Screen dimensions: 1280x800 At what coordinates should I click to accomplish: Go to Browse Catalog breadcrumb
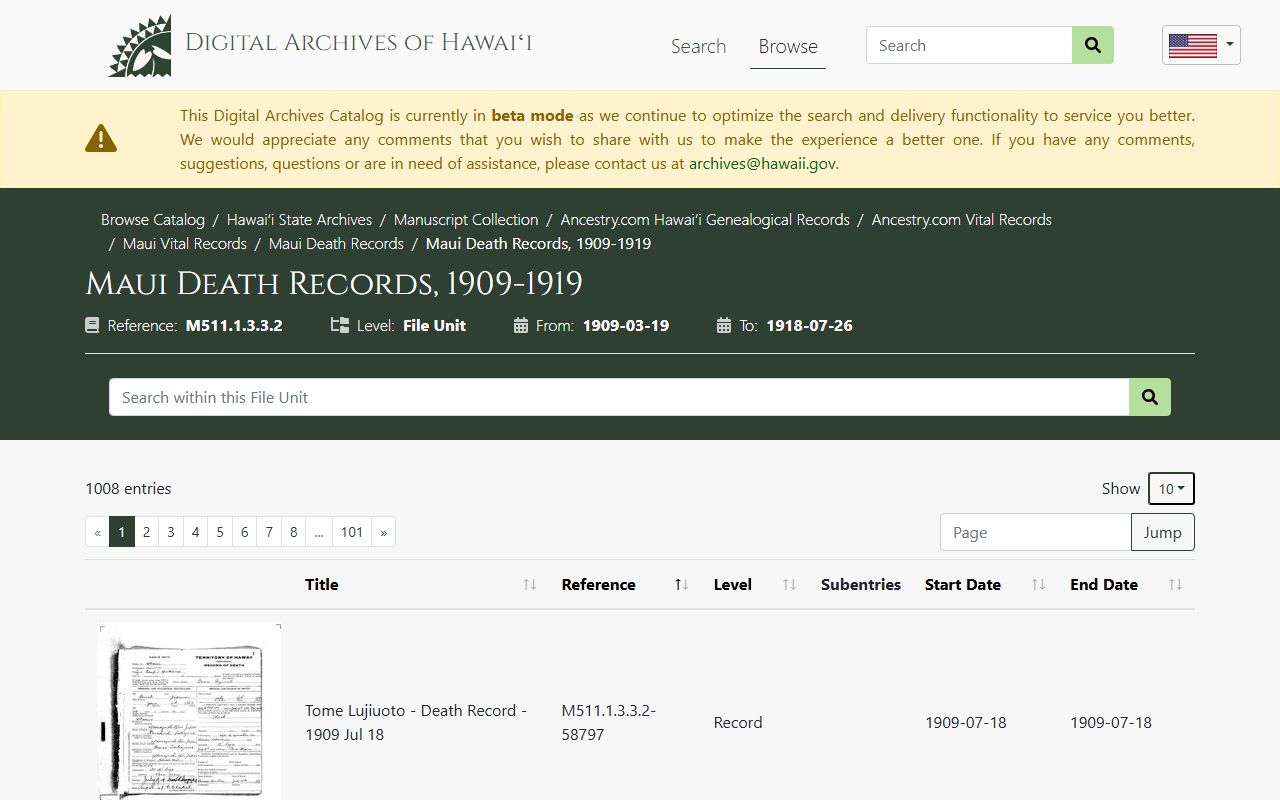click(x=153, y=219)
